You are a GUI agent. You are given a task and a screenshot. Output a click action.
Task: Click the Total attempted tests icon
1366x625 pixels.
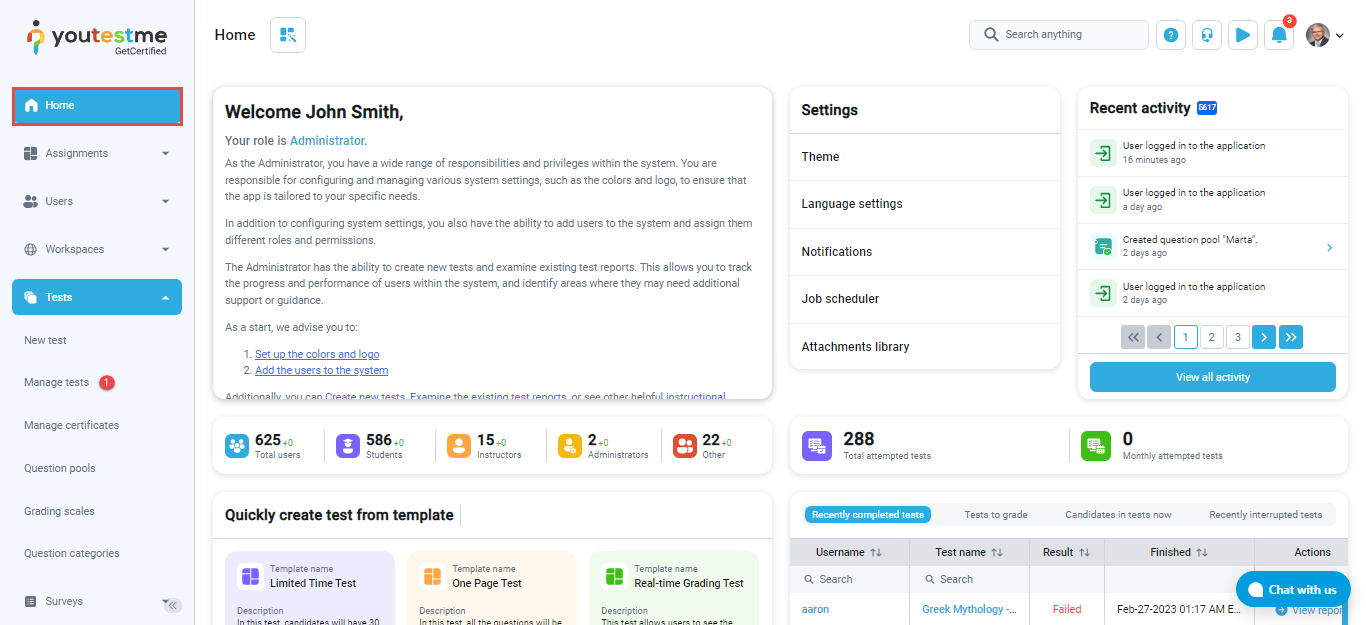817,446
